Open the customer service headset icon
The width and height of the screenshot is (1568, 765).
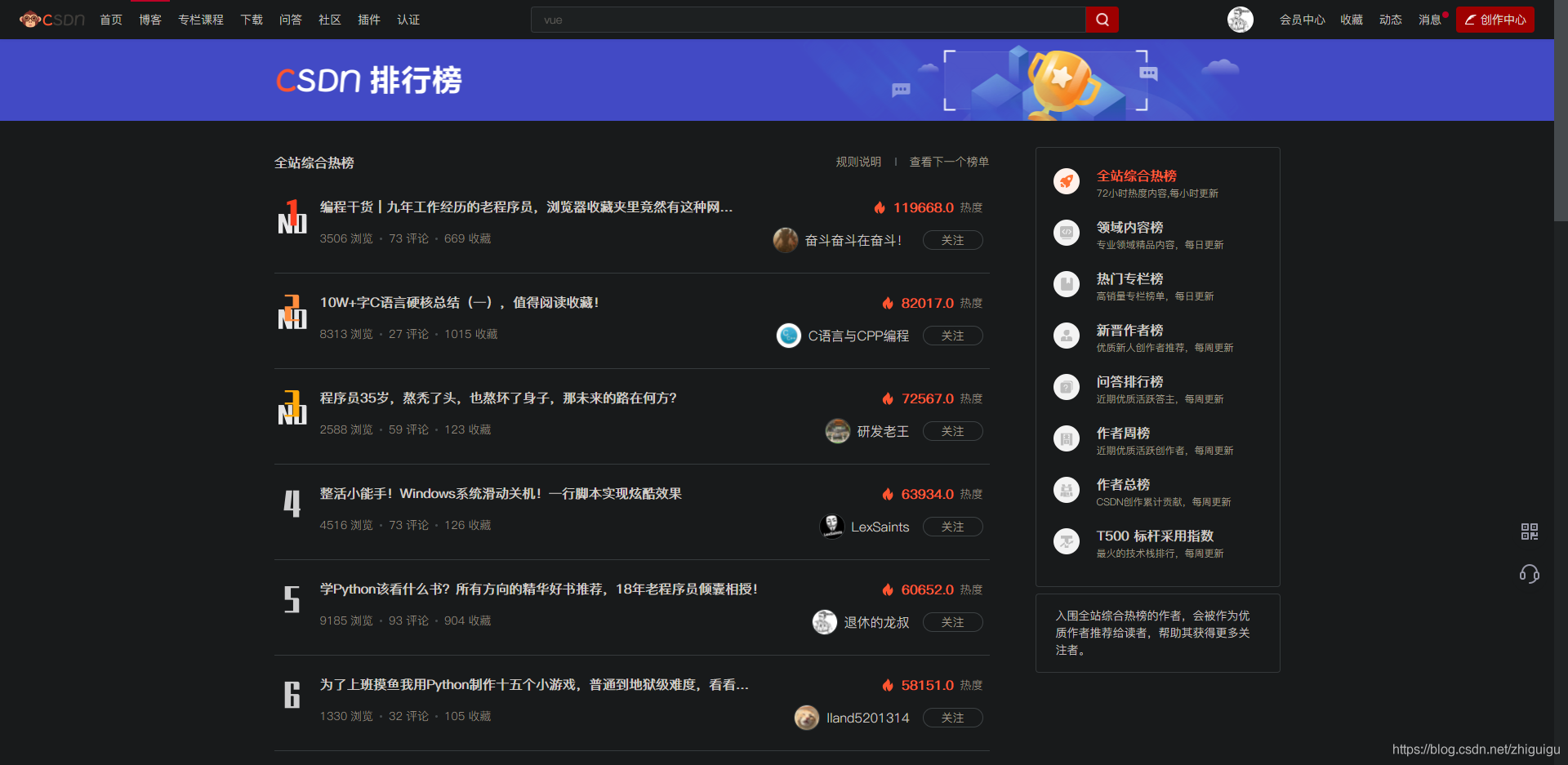point(1530,574)
